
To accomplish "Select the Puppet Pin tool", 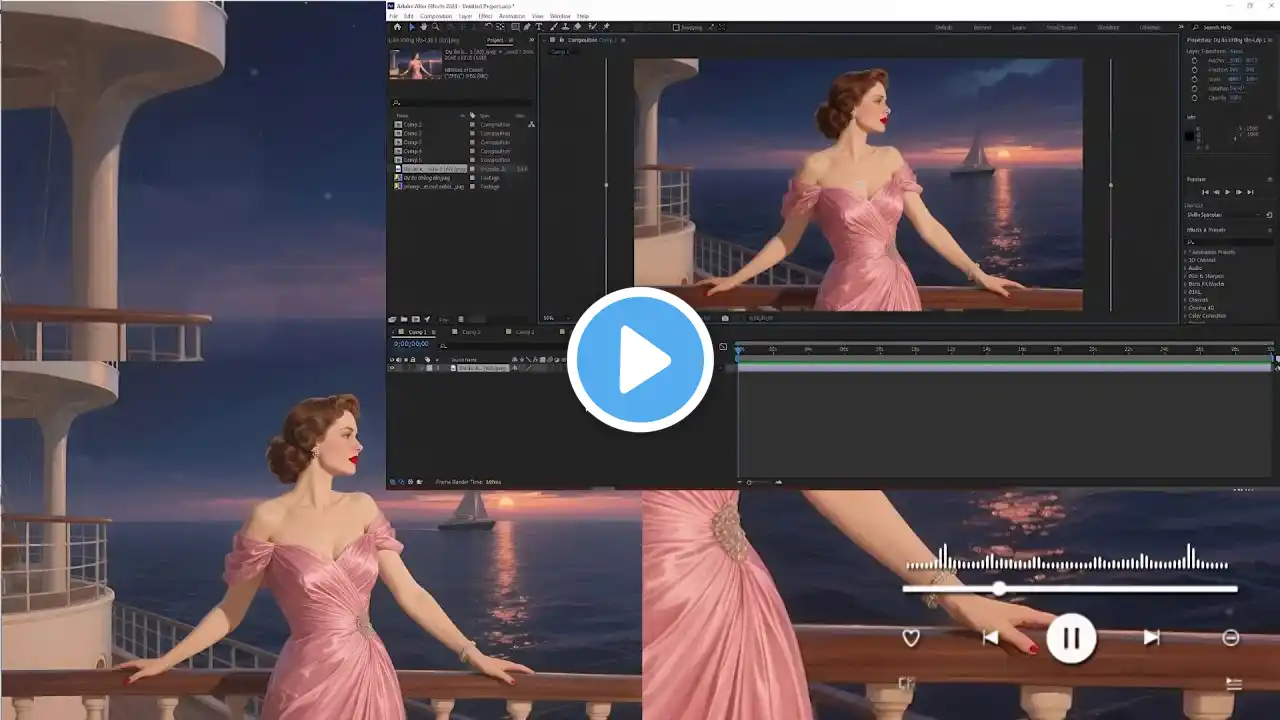I will click(x=606, y=27).
